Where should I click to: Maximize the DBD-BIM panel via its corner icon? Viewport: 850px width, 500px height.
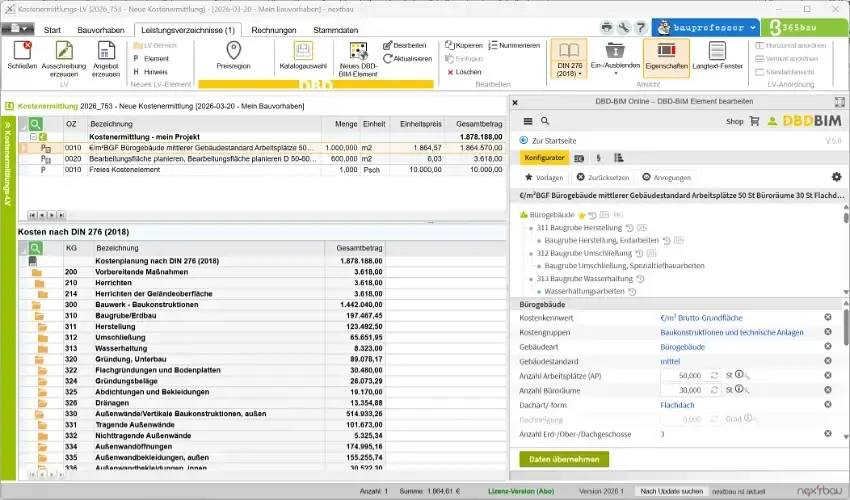pos(839,101)
